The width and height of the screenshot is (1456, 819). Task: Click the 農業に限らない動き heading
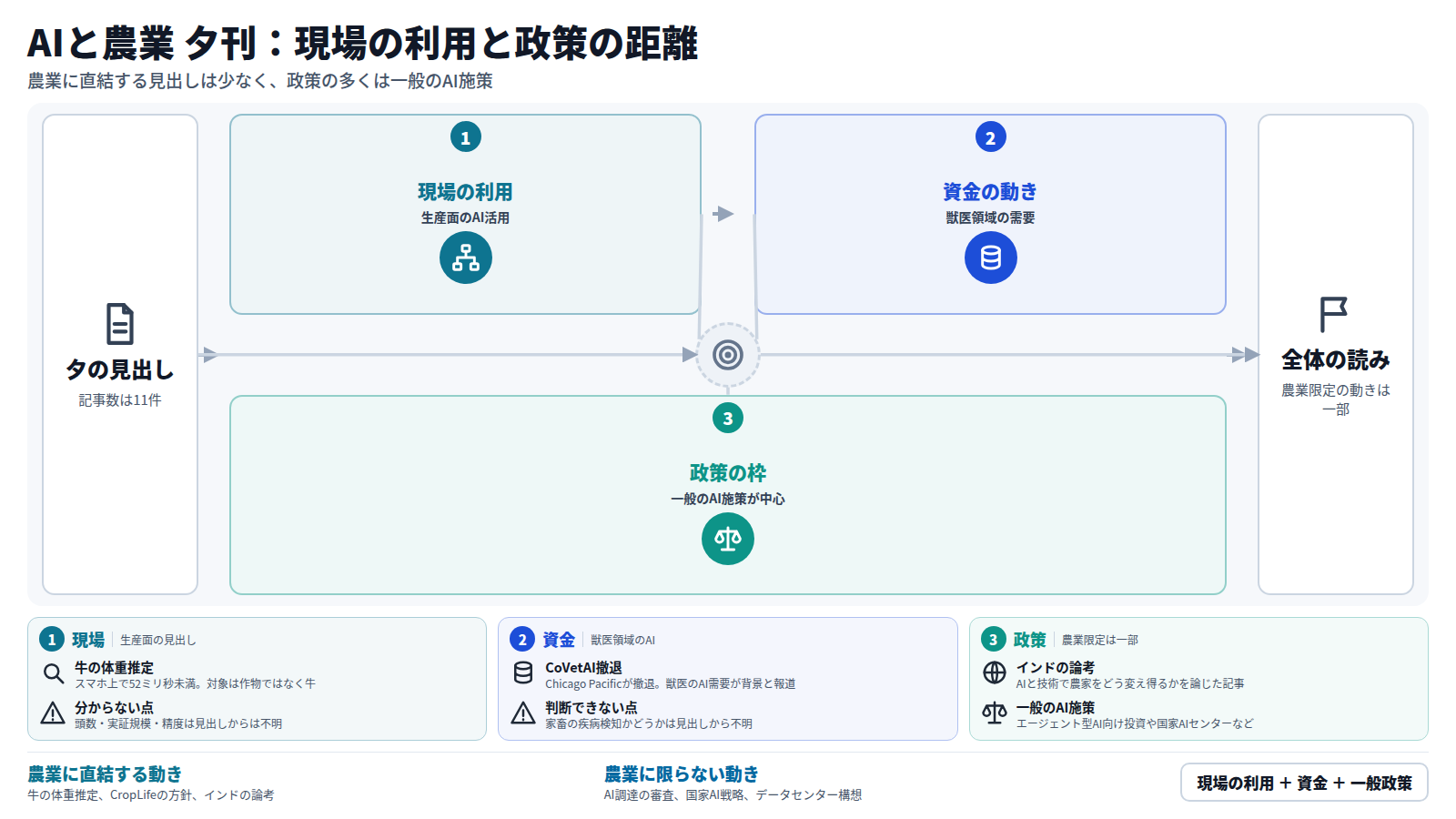tap(682, 774)
